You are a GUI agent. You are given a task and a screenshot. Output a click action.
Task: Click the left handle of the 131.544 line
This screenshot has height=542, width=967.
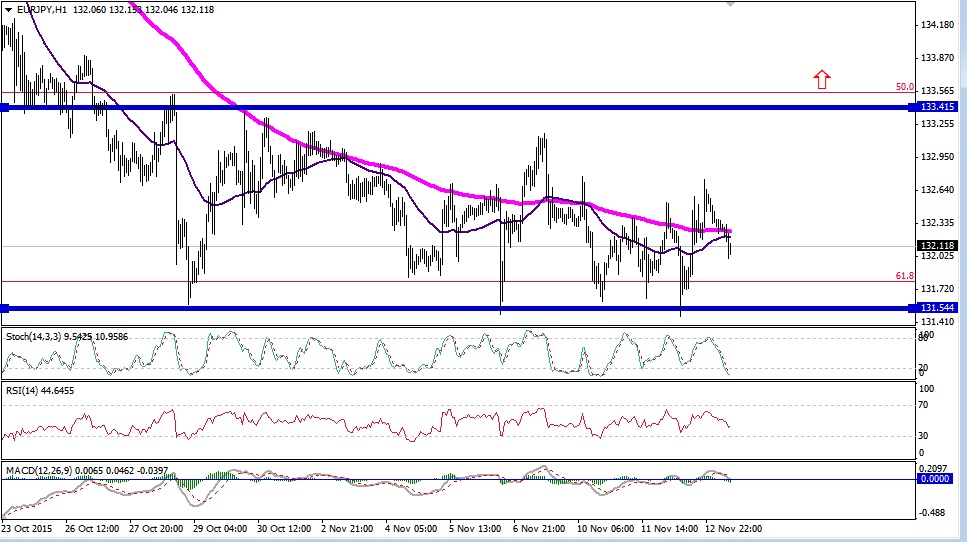coord(4,308)
